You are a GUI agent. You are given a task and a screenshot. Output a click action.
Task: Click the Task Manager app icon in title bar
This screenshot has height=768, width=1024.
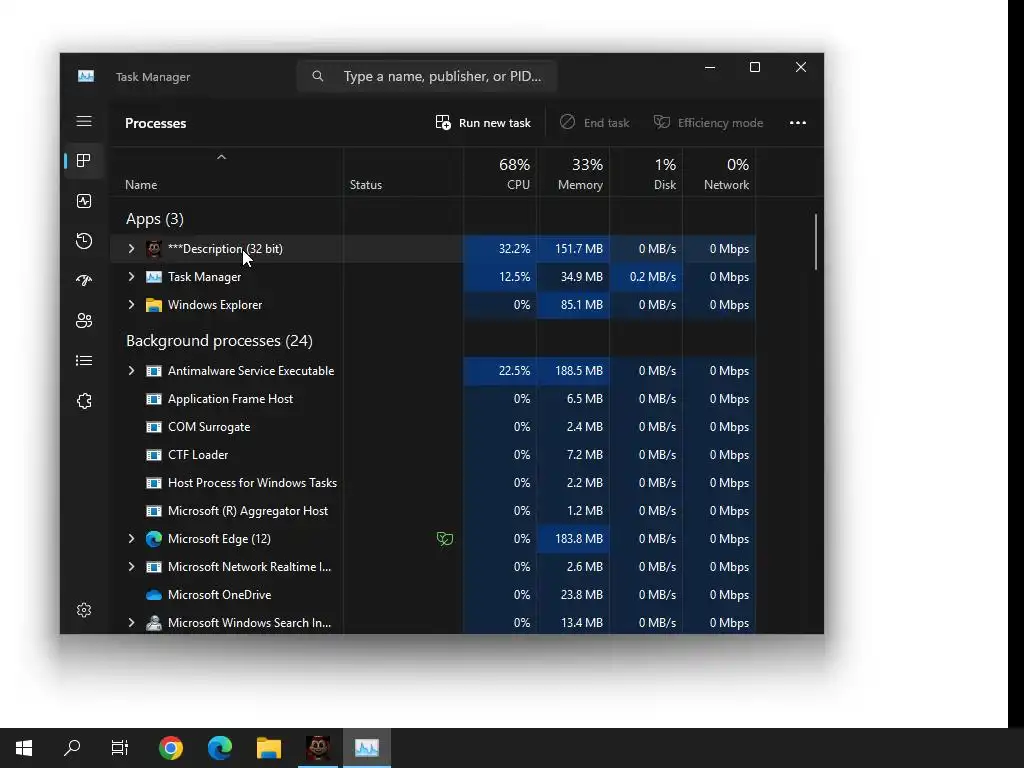[x=86, y=76]
